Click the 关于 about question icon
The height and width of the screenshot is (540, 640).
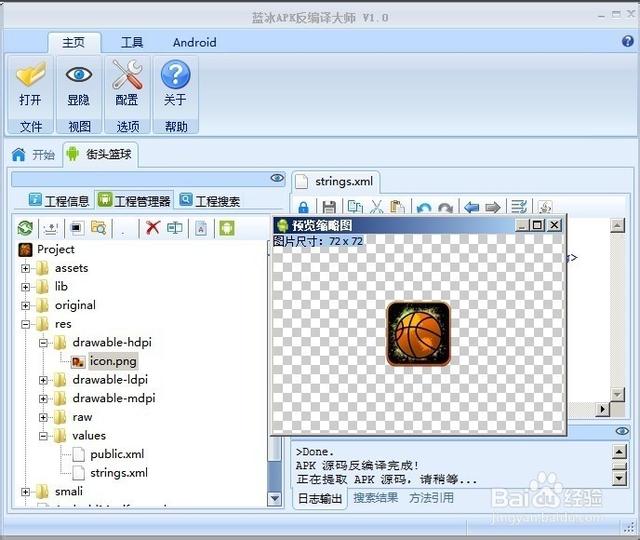pyautogui.click(x=176, y=74)
